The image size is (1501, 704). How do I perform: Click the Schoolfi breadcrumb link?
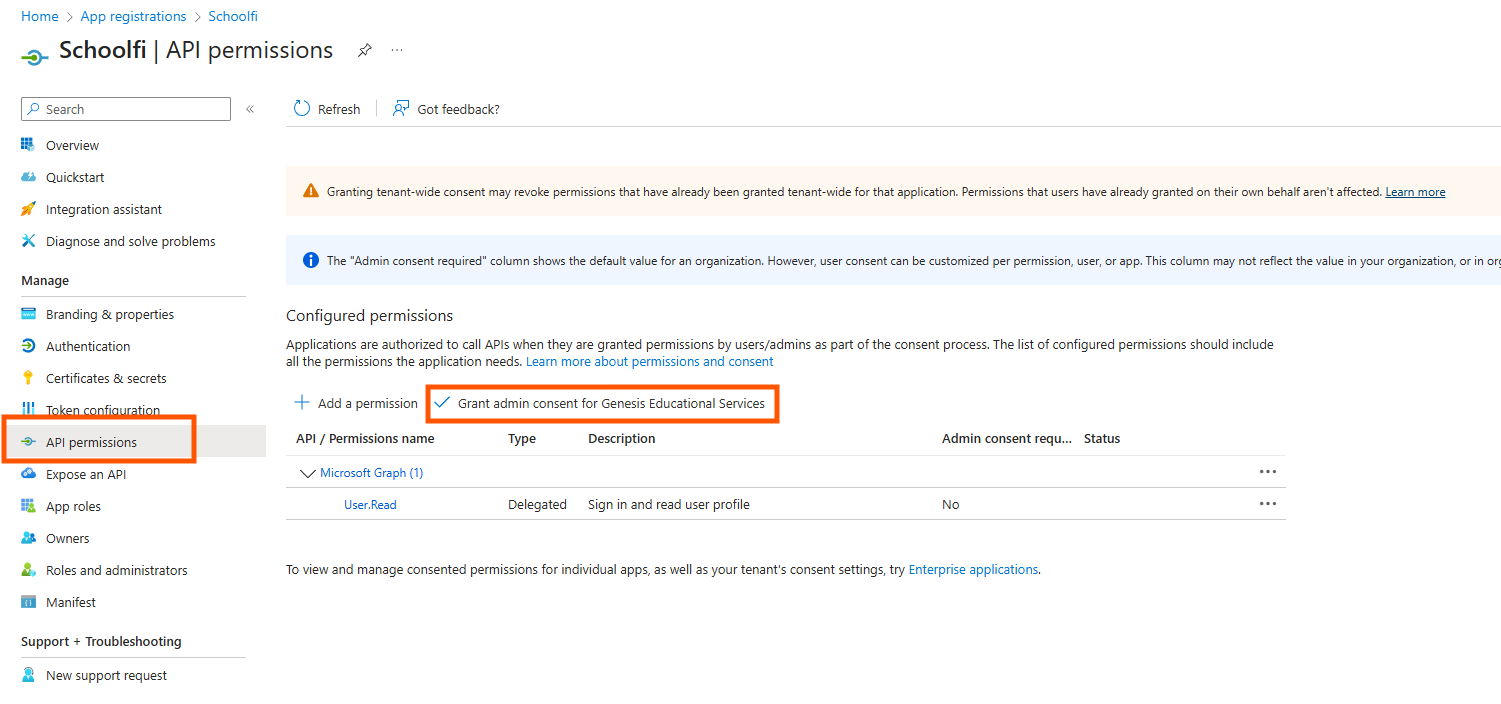coord(233,16)
